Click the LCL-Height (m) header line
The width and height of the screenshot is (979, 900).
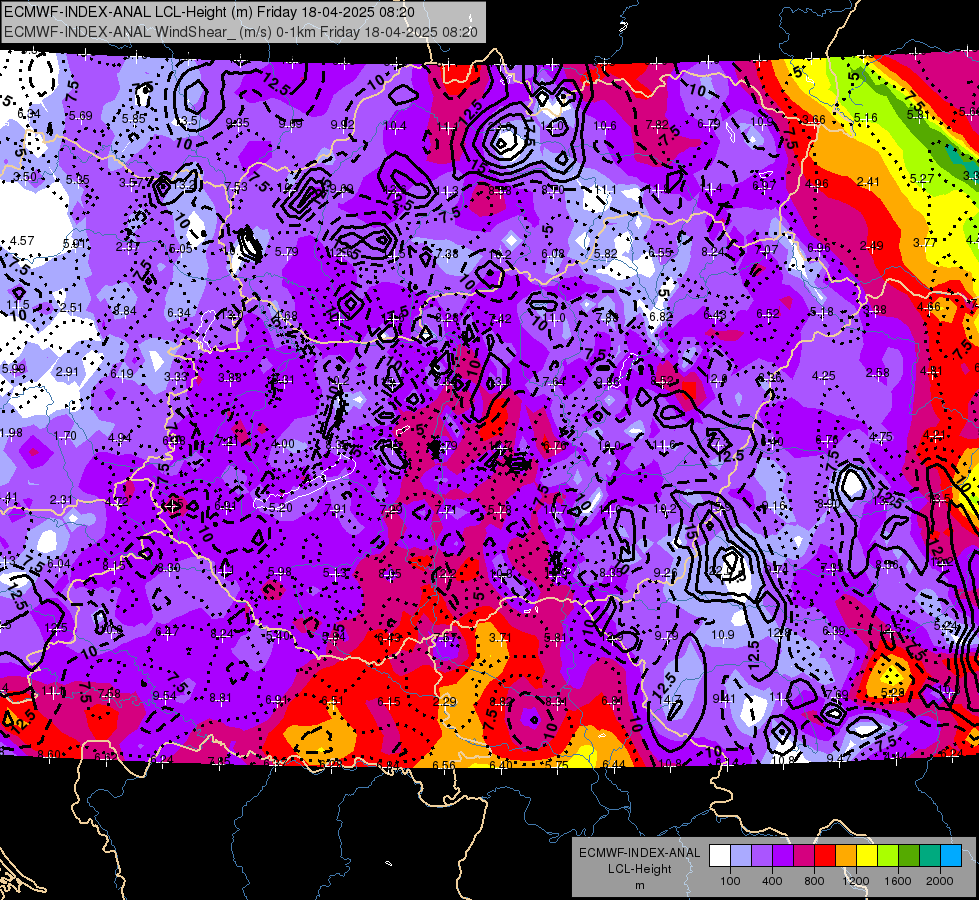[x=209, y=12]
